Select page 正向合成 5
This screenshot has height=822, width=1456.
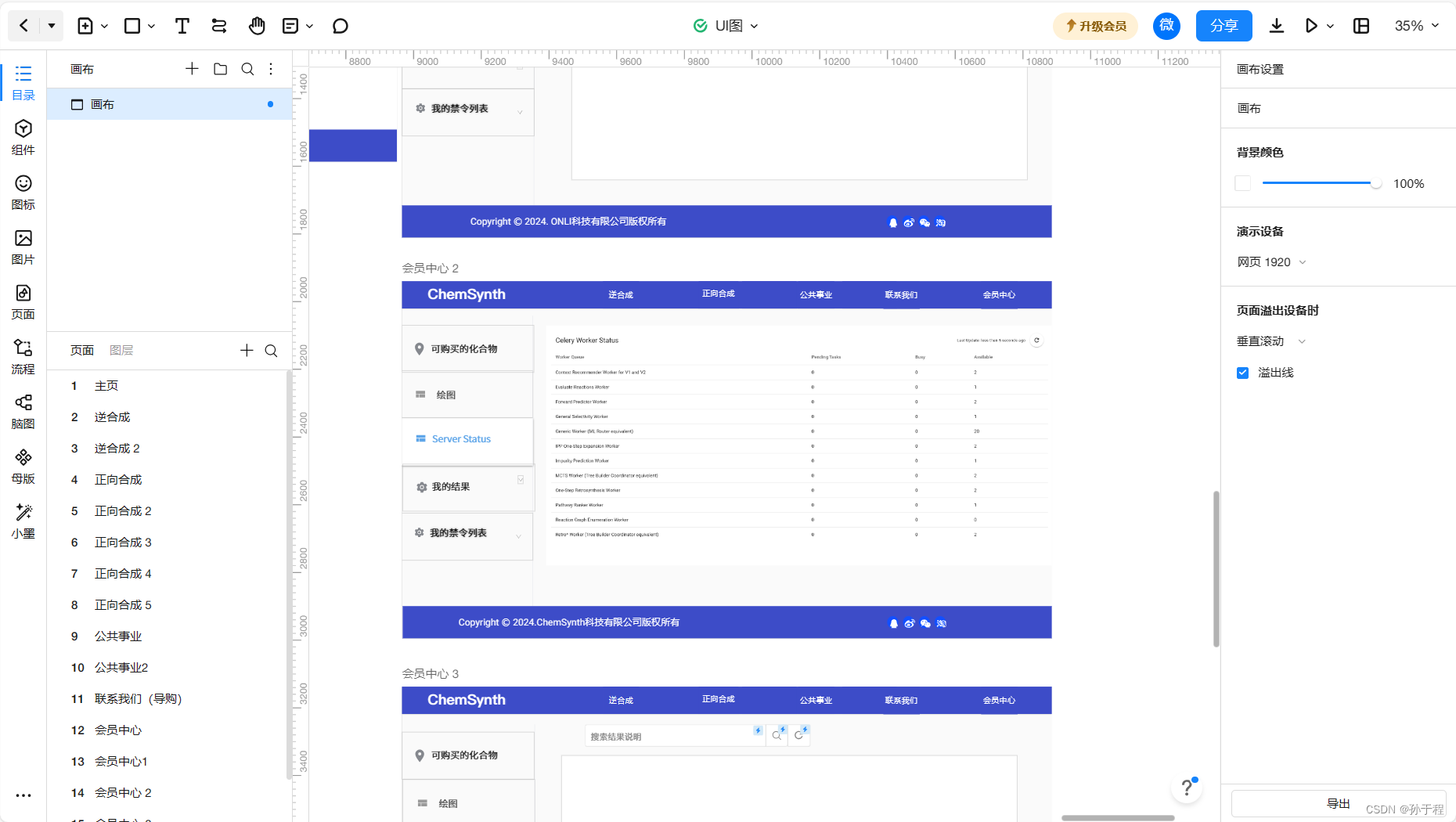coord(168,604)
